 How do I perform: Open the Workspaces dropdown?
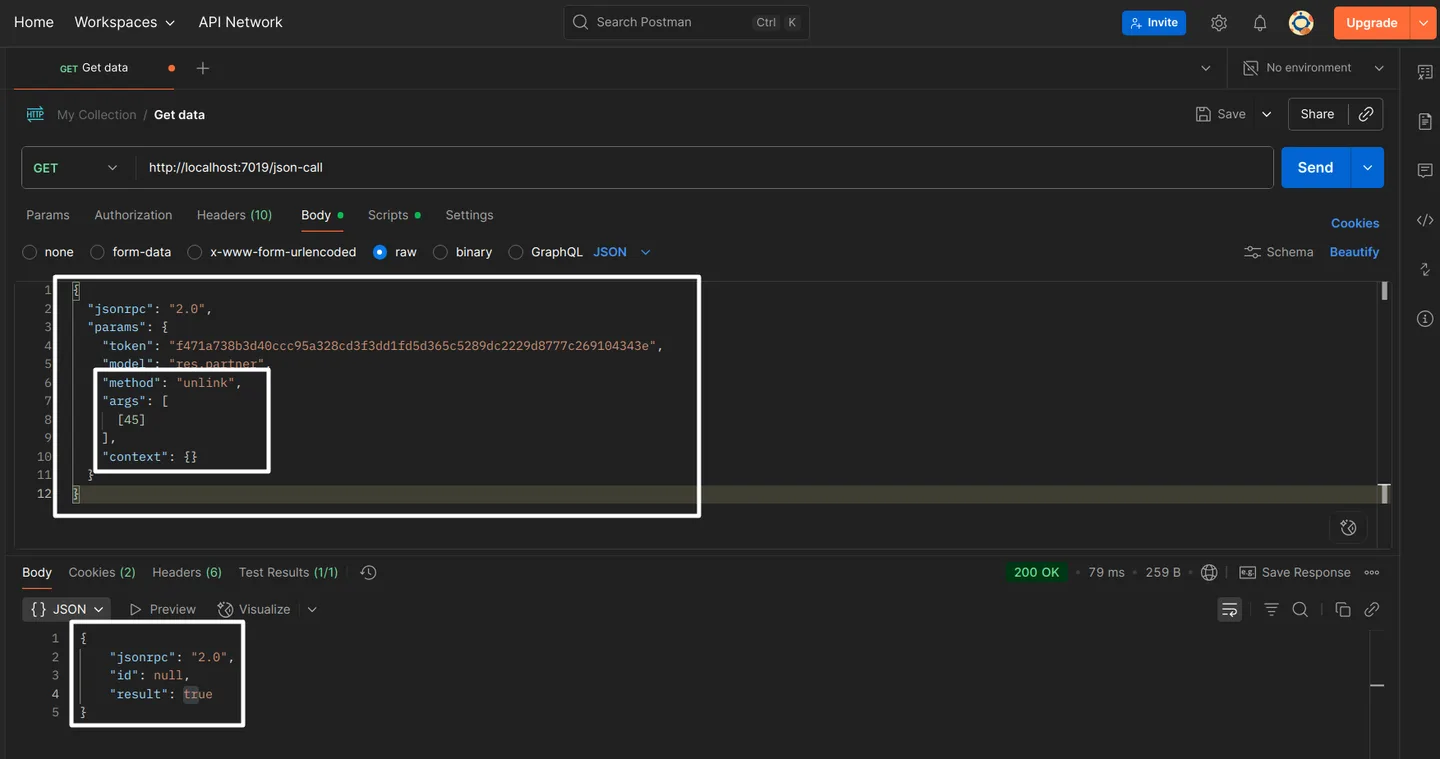[x=124, y=22]
